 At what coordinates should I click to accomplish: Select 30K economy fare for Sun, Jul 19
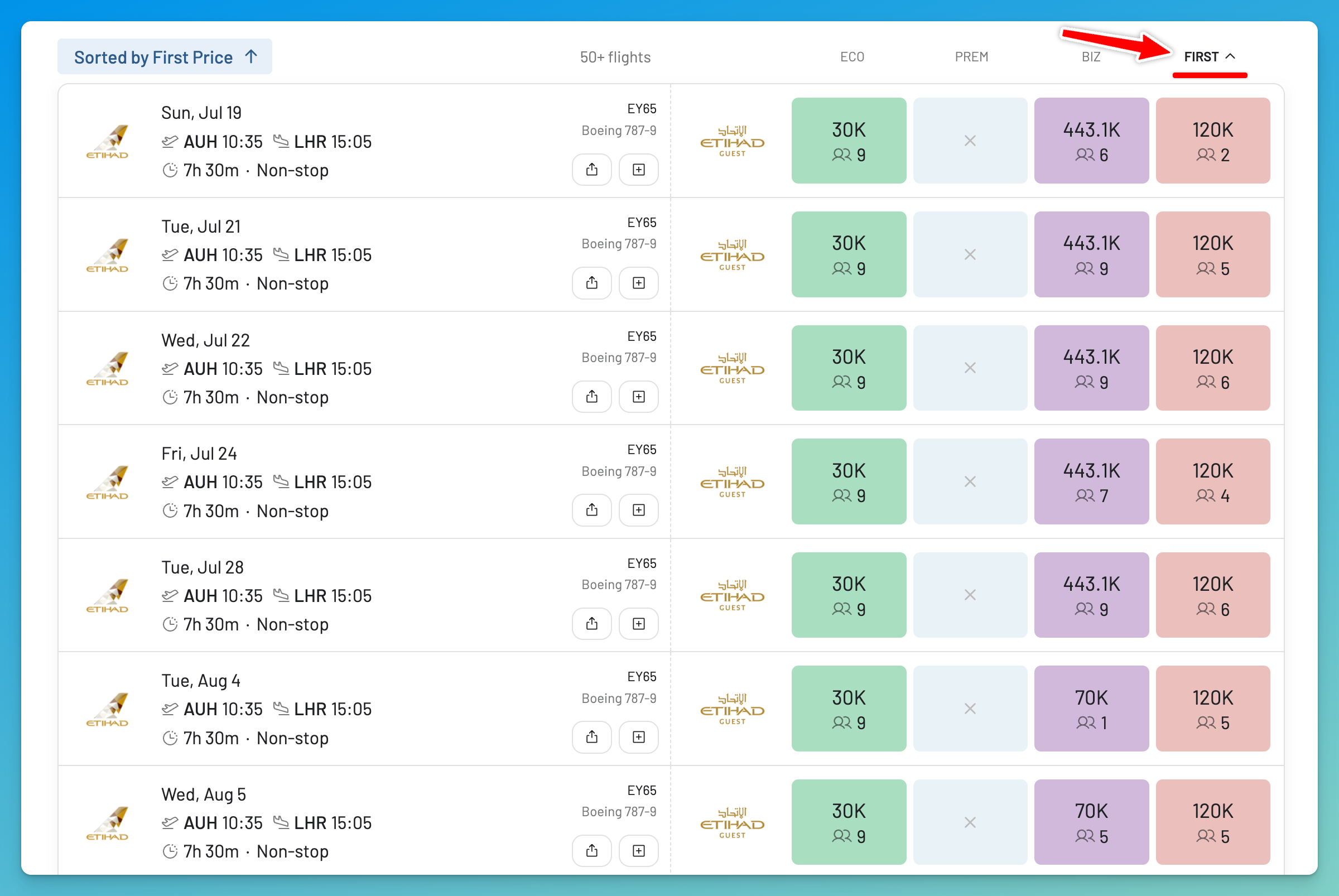[x=849, y=141]
